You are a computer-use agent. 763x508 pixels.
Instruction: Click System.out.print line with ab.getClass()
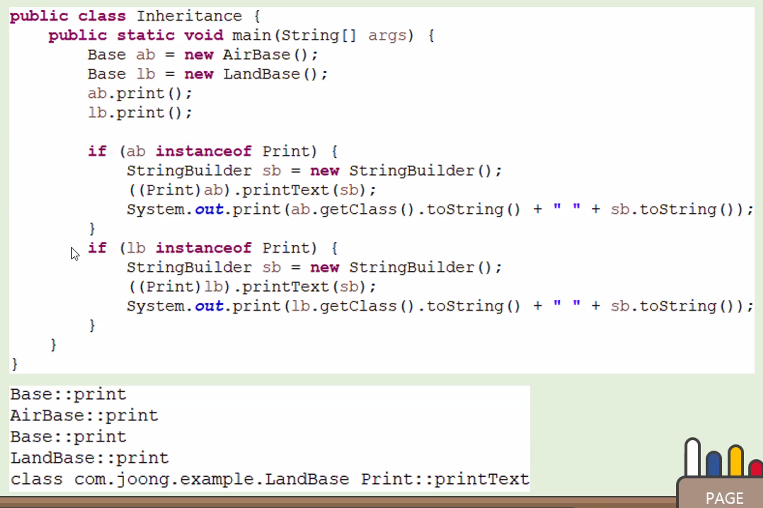440,210
